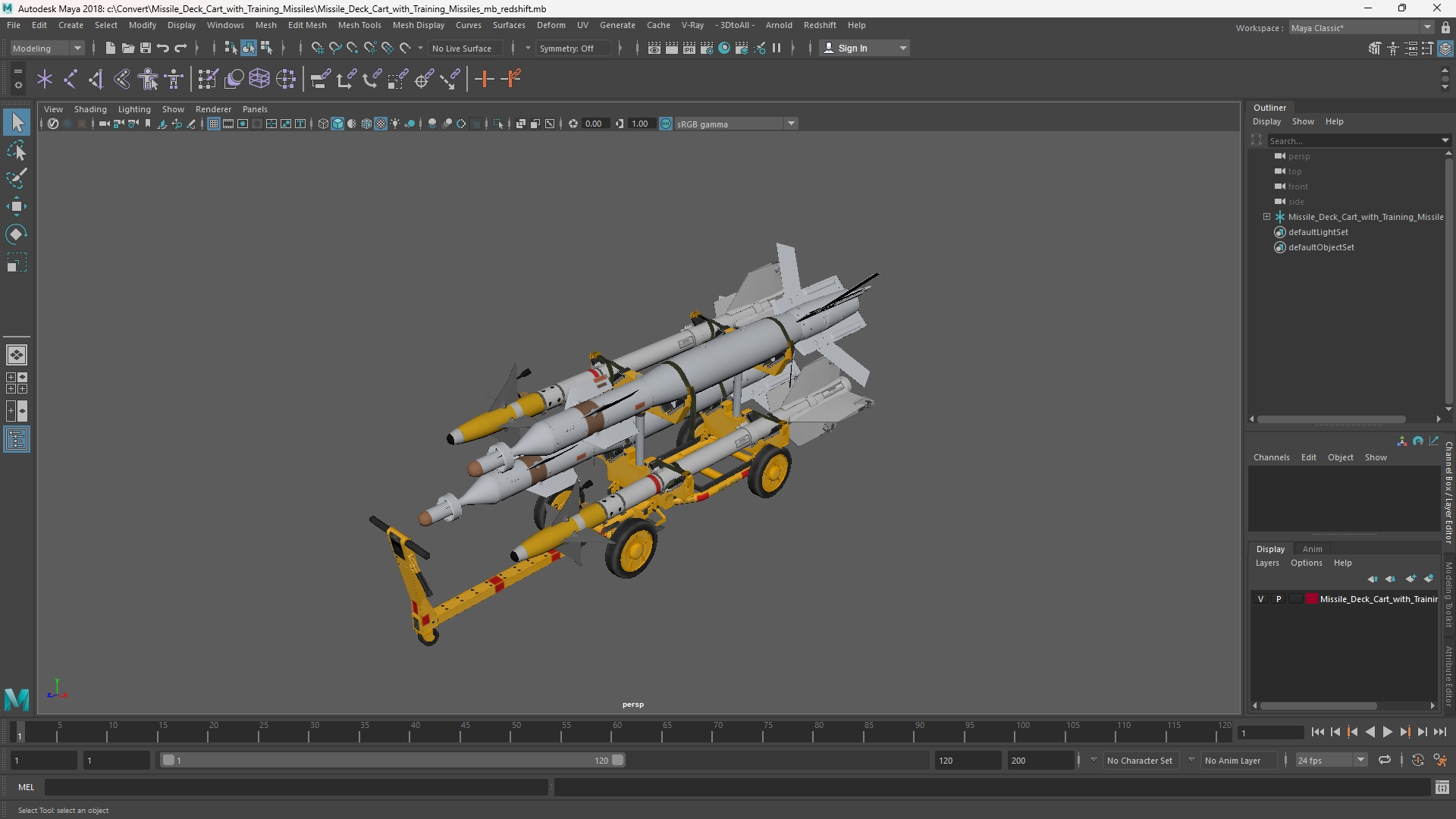The image size is (1456, 819).
Task: Click the Outliner horizontal scrollbar
Action: point(1331,419)
